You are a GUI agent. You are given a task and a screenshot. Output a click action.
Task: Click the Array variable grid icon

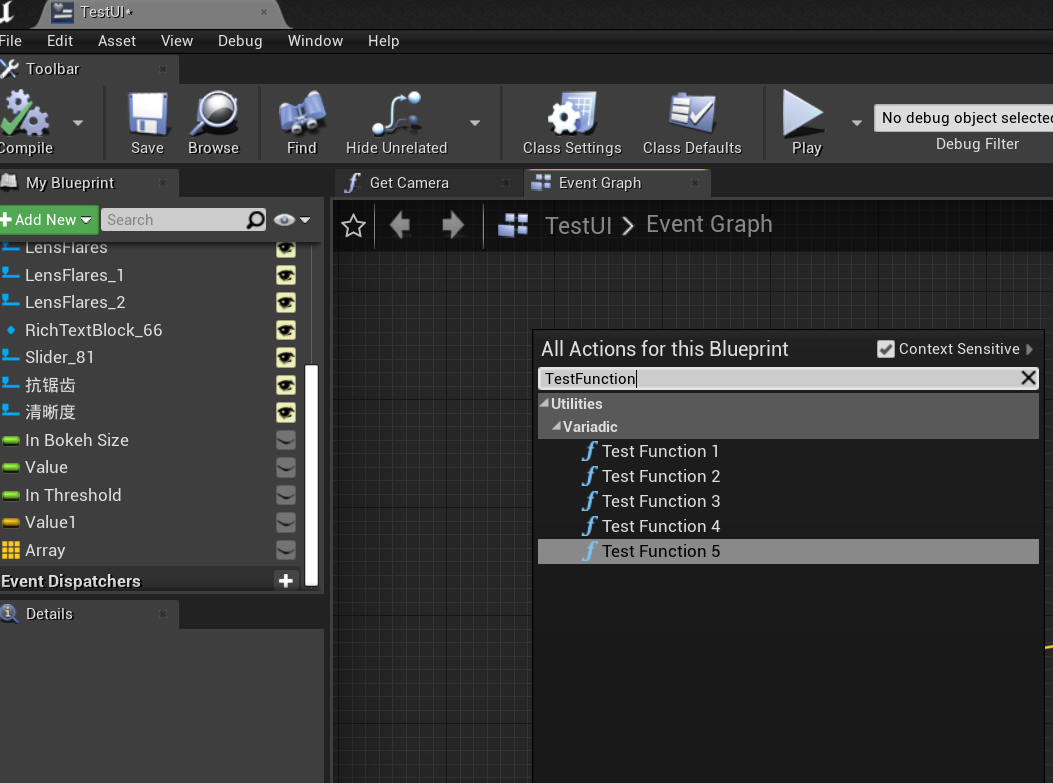11,551
